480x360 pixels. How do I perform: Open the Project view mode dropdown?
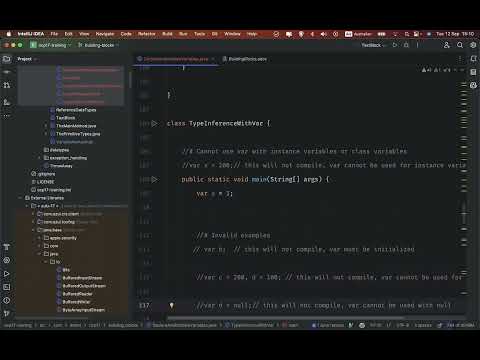pos(27,59)
